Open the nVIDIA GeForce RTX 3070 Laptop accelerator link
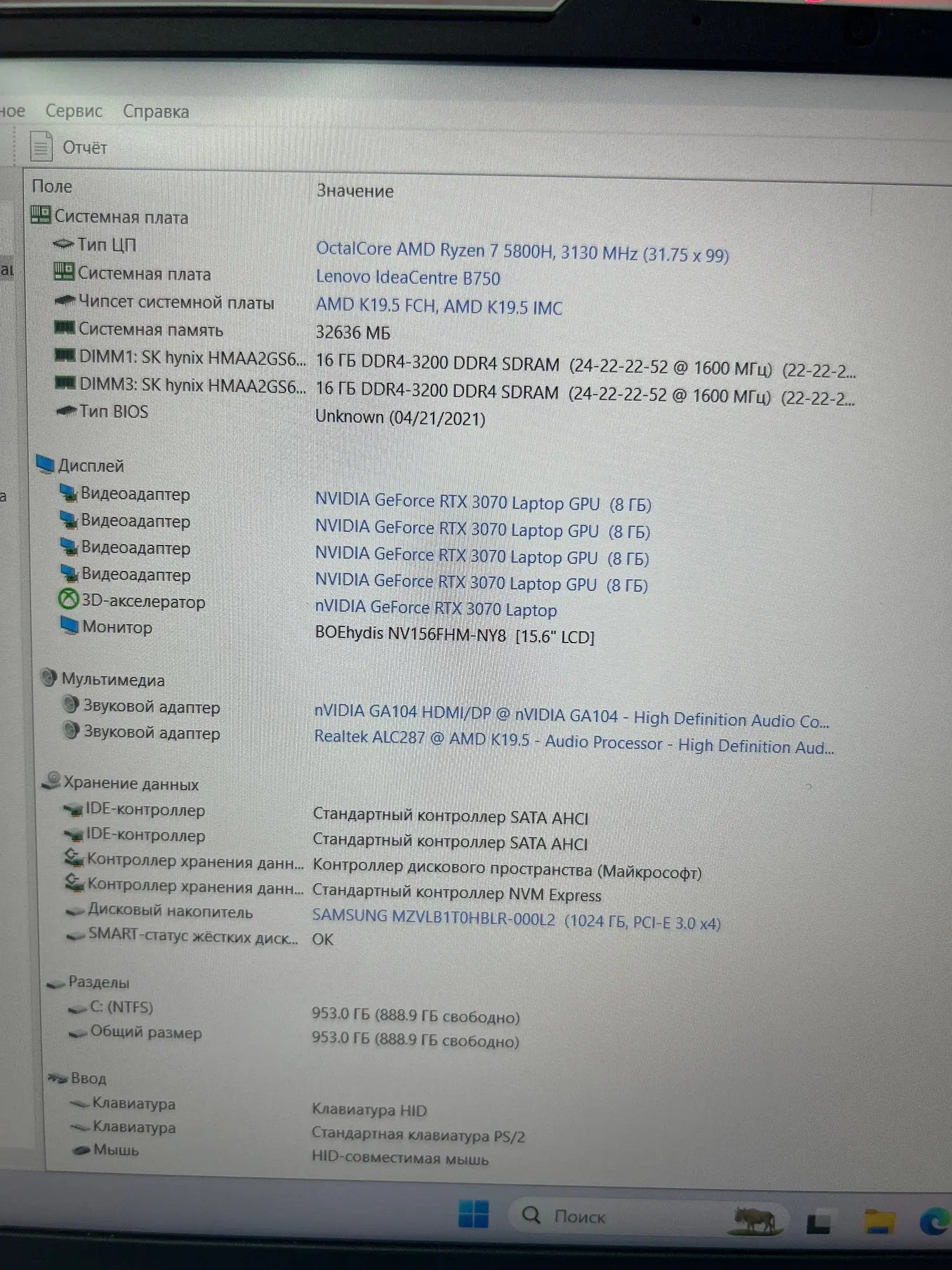Viewport: 952px width, 1270px height. [x=436, y=608]
